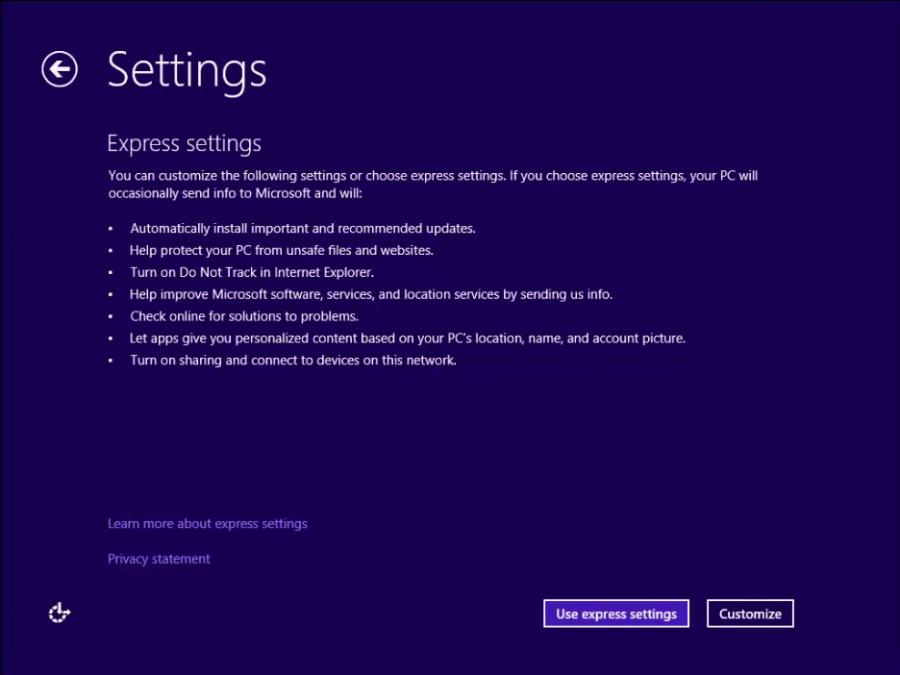The image size is (900, 675).
Task: Select the Do Not Track line
Action: tap(252, 272)
